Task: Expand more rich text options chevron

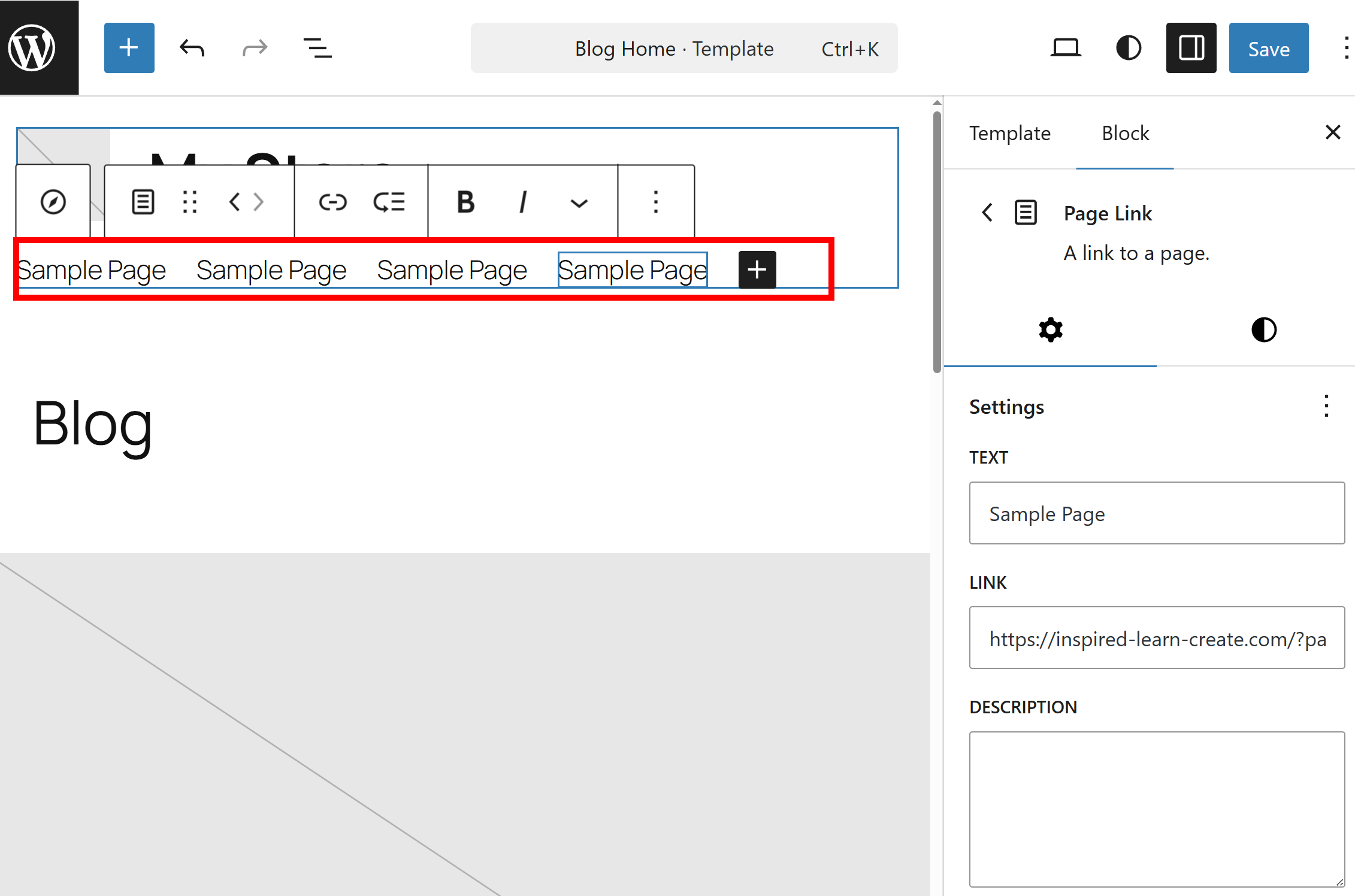Action: 579,203
